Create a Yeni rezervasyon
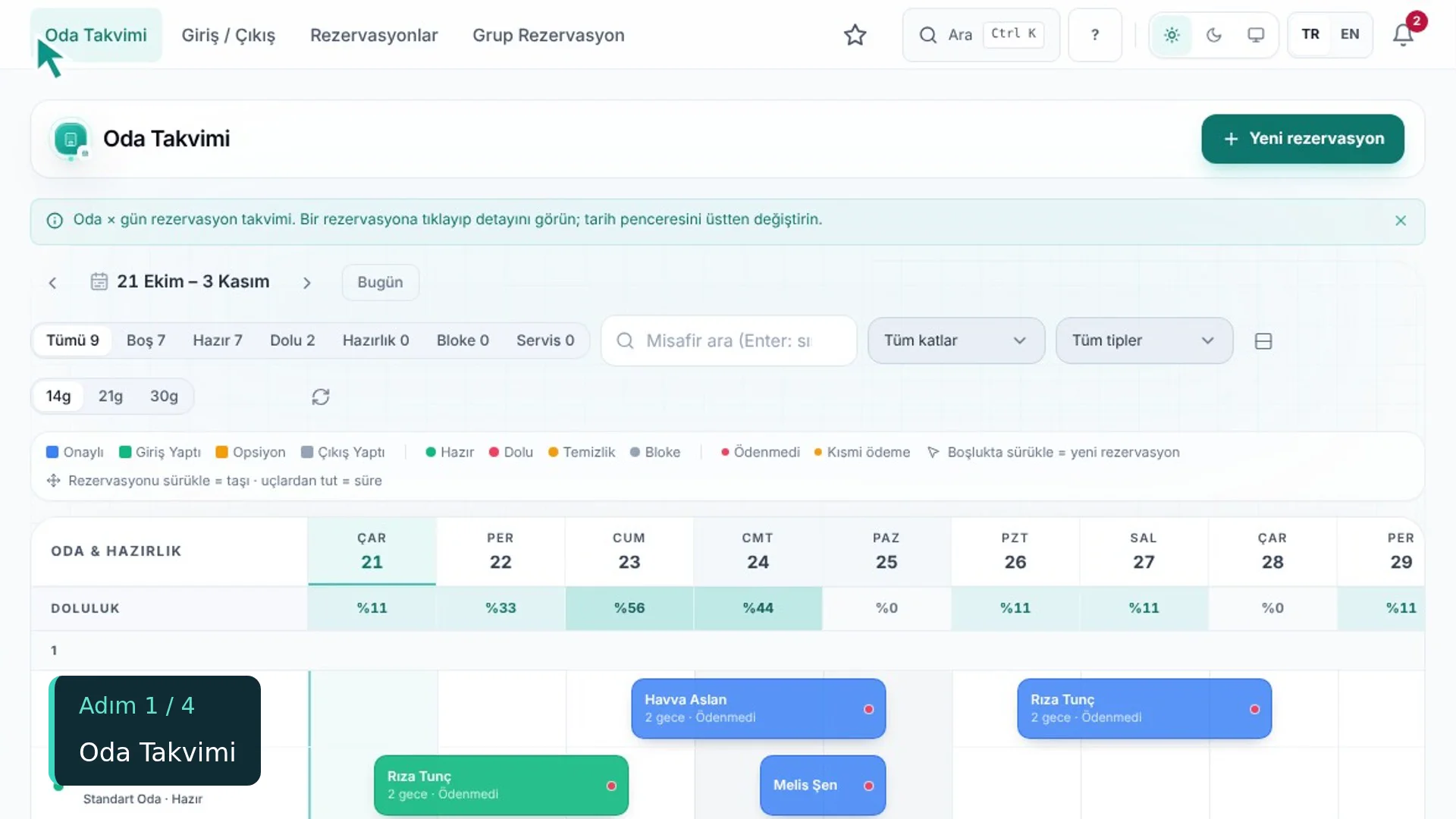This screenshot has width=1456, height=819. [1302, 139]
